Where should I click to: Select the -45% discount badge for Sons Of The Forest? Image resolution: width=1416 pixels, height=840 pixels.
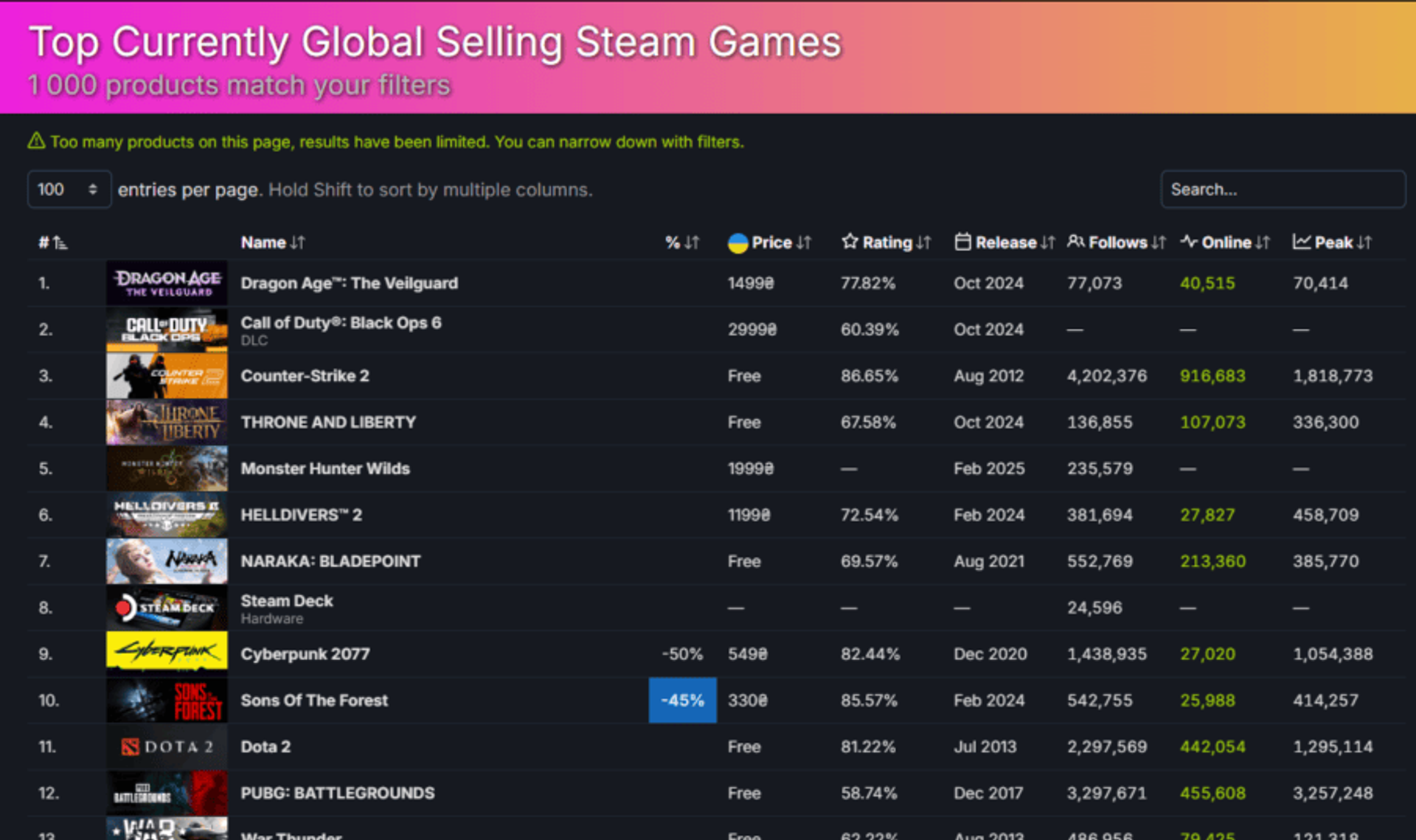682,700
